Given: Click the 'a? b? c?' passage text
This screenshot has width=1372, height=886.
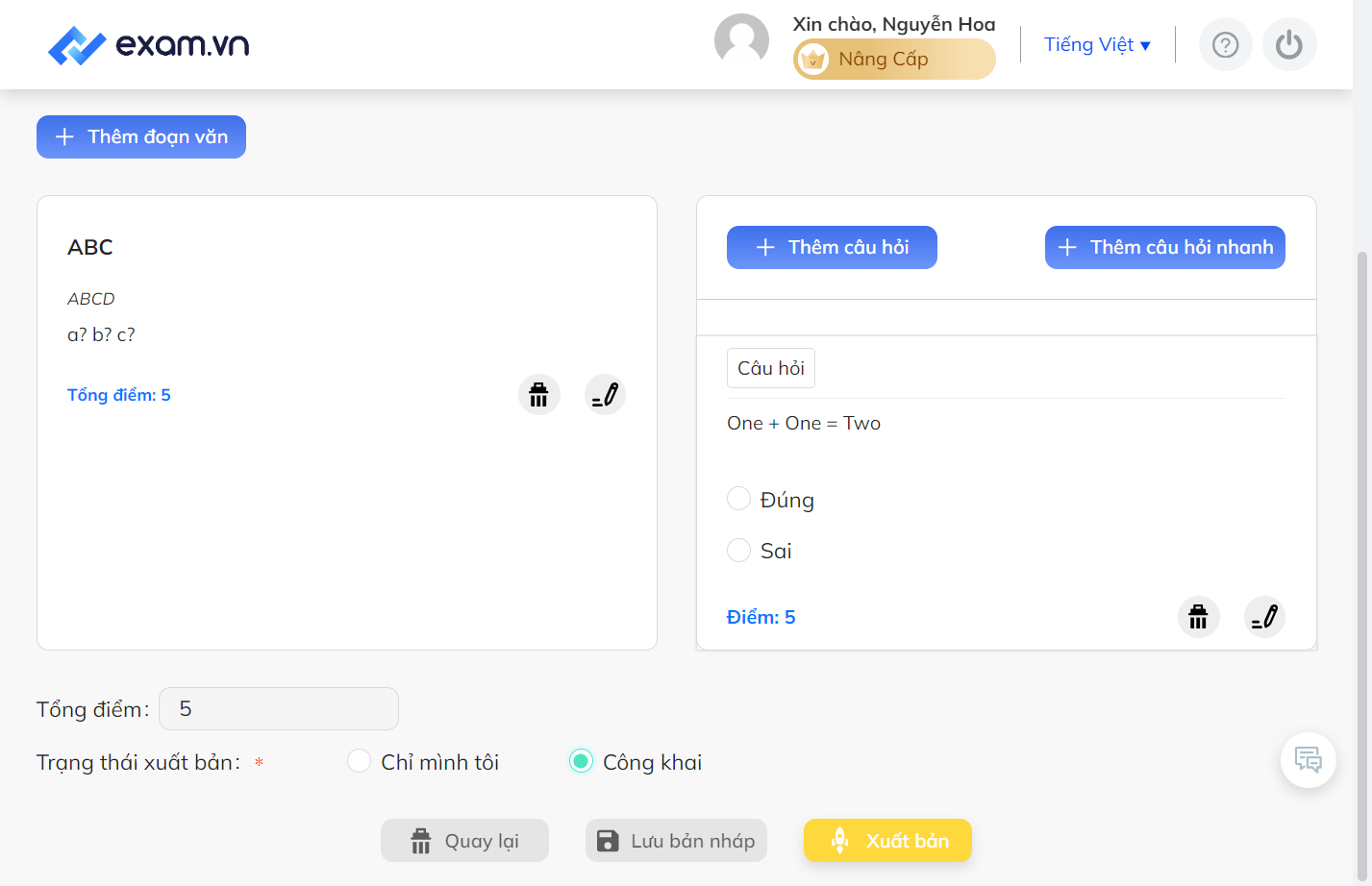Looking at the screenshot, I should point(101,334).
